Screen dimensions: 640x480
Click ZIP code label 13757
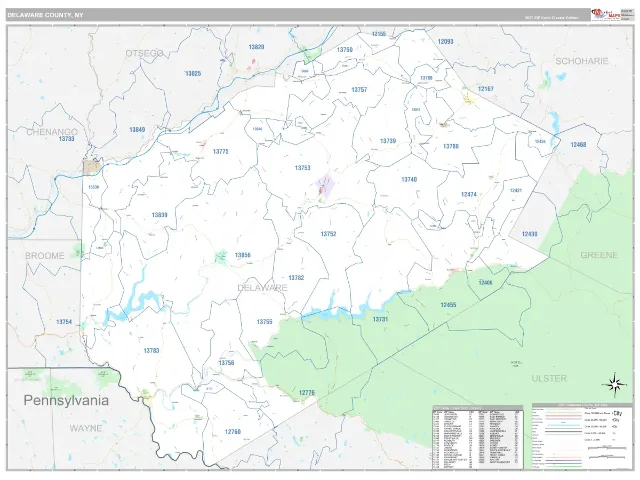[359, 89]
